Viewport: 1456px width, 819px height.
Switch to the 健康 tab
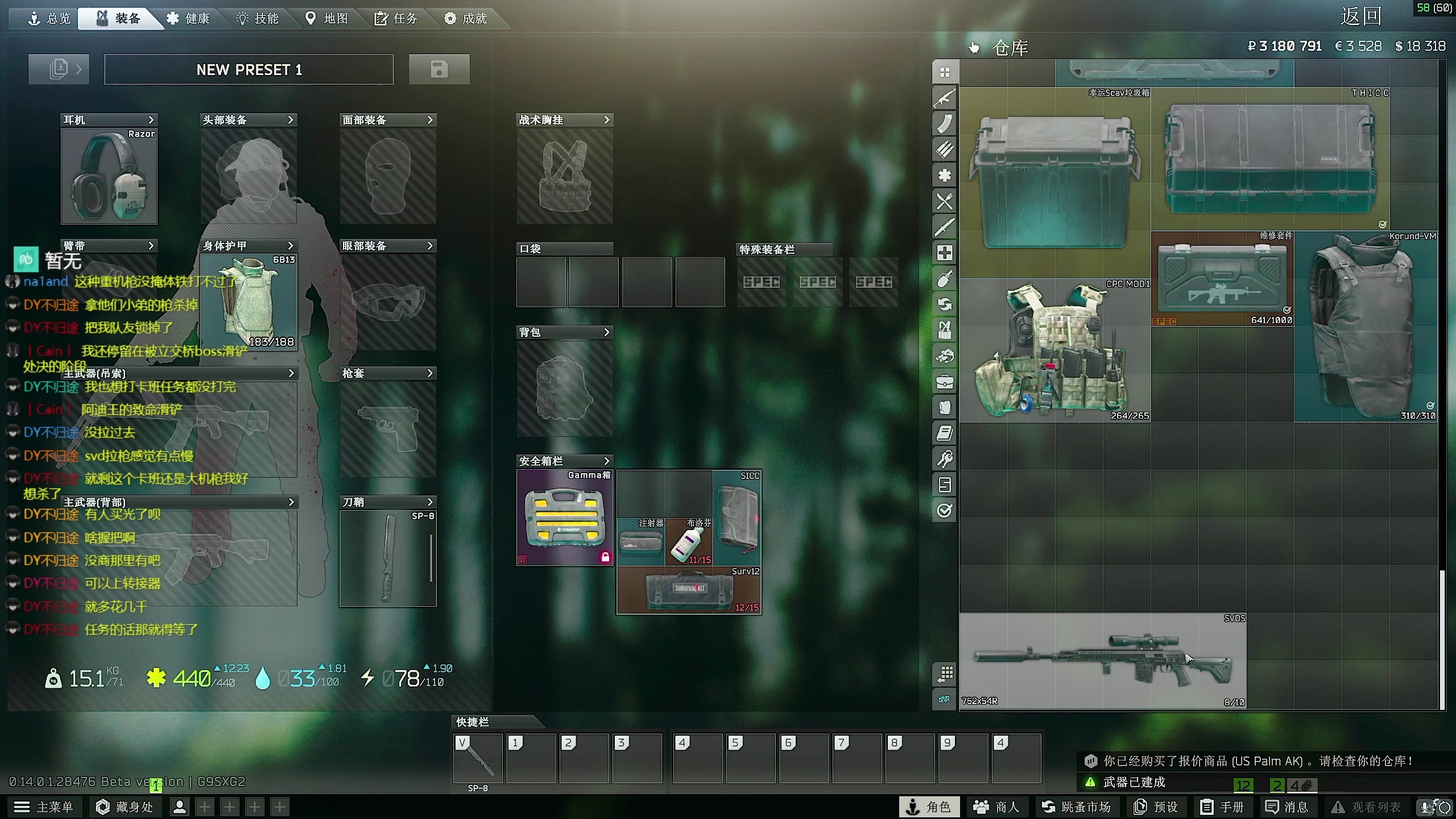(x=188, y=19)
